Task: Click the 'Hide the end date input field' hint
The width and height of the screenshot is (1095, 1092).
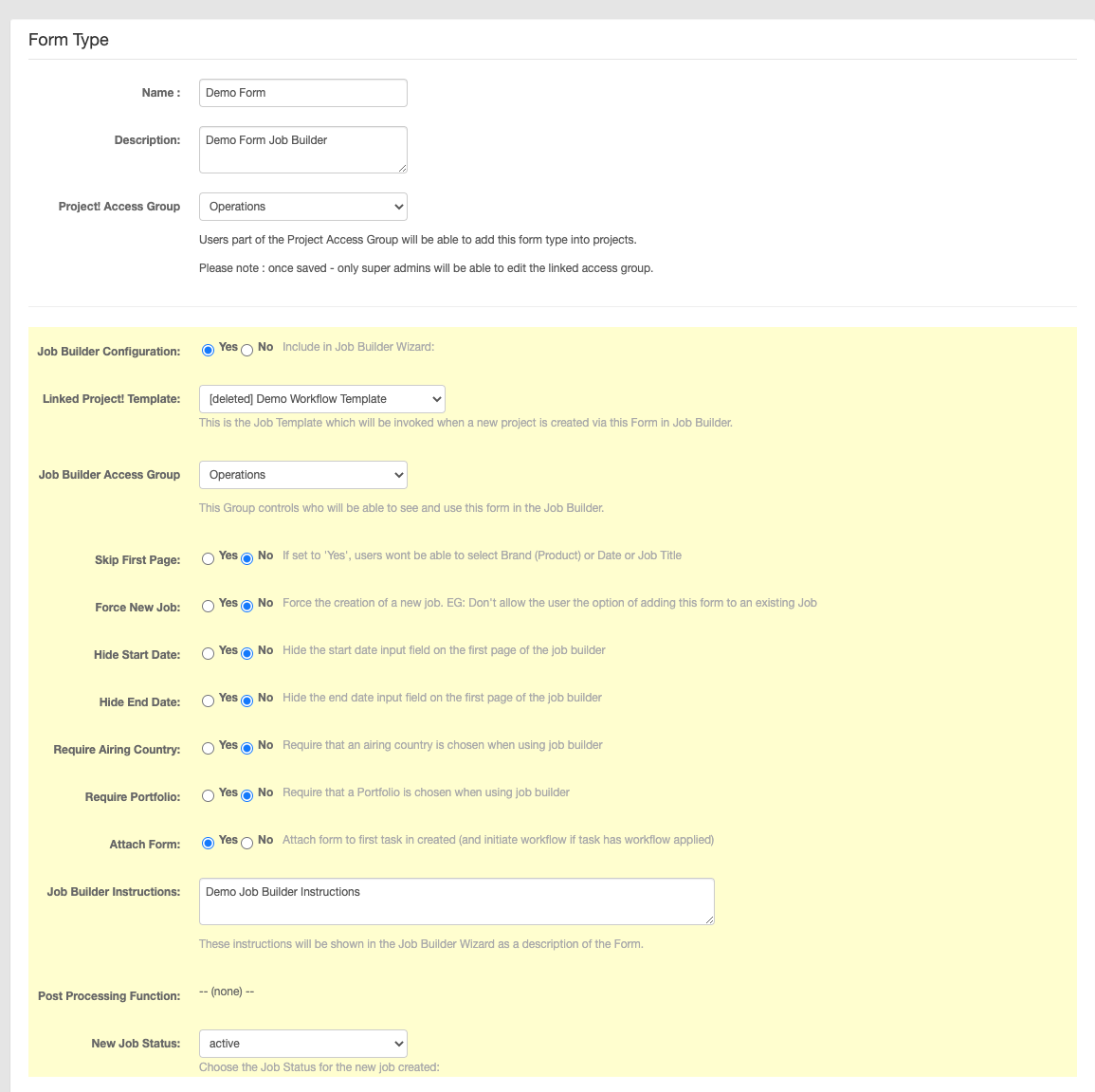Action: pos(442,699)
